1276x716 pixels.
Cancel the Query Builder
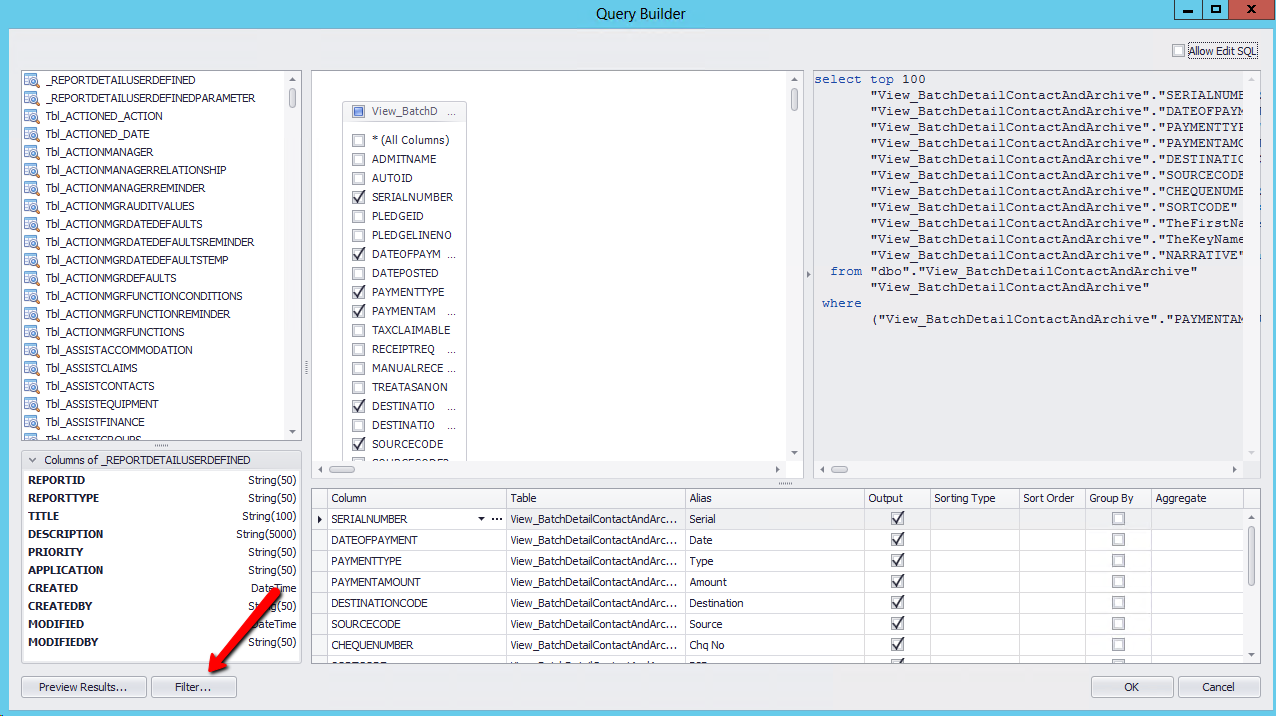click(1219, 687)
